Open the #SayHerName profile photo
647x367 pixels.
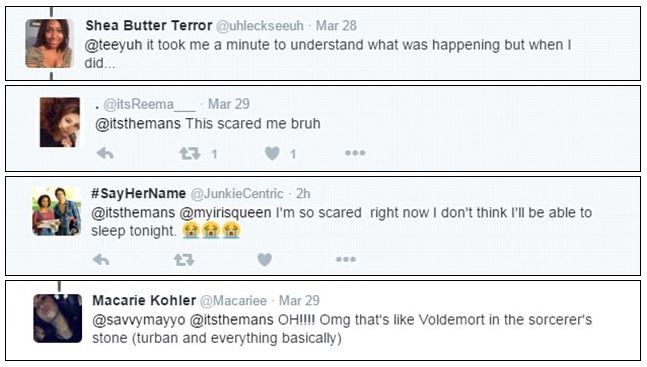click(57, 211)
